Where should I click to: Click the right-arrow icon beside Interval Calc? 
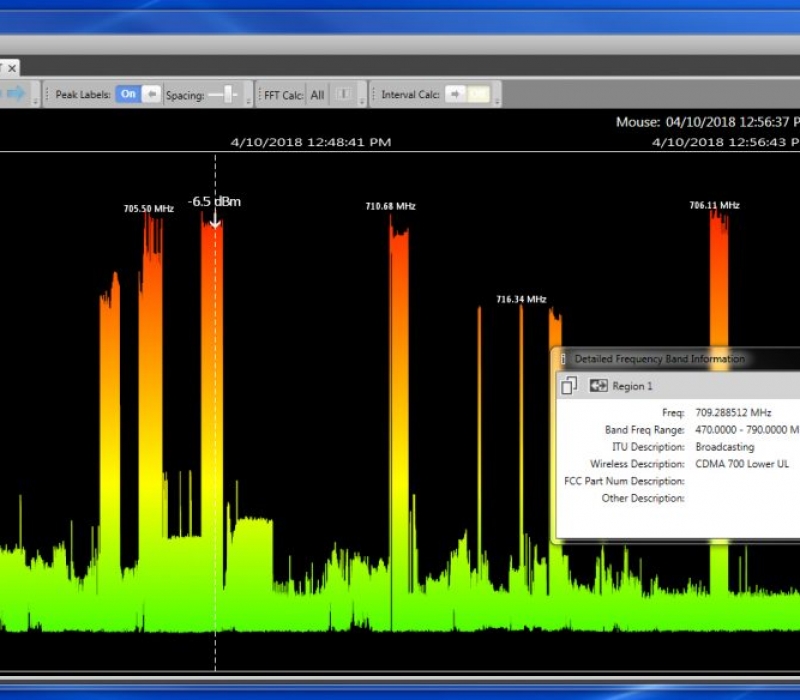coord(456,93)
